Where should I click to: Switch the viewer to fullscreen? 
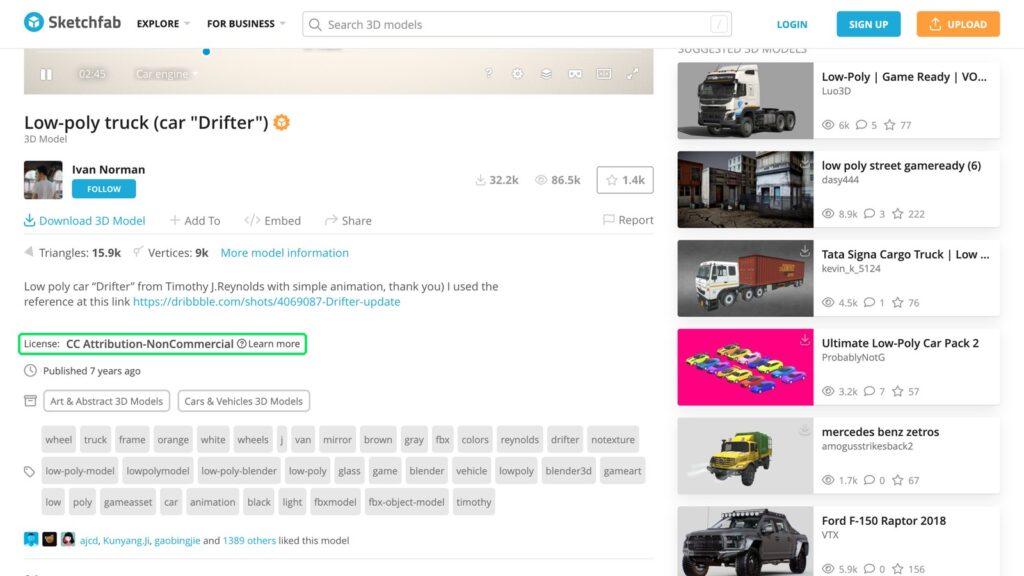[632, 74]
